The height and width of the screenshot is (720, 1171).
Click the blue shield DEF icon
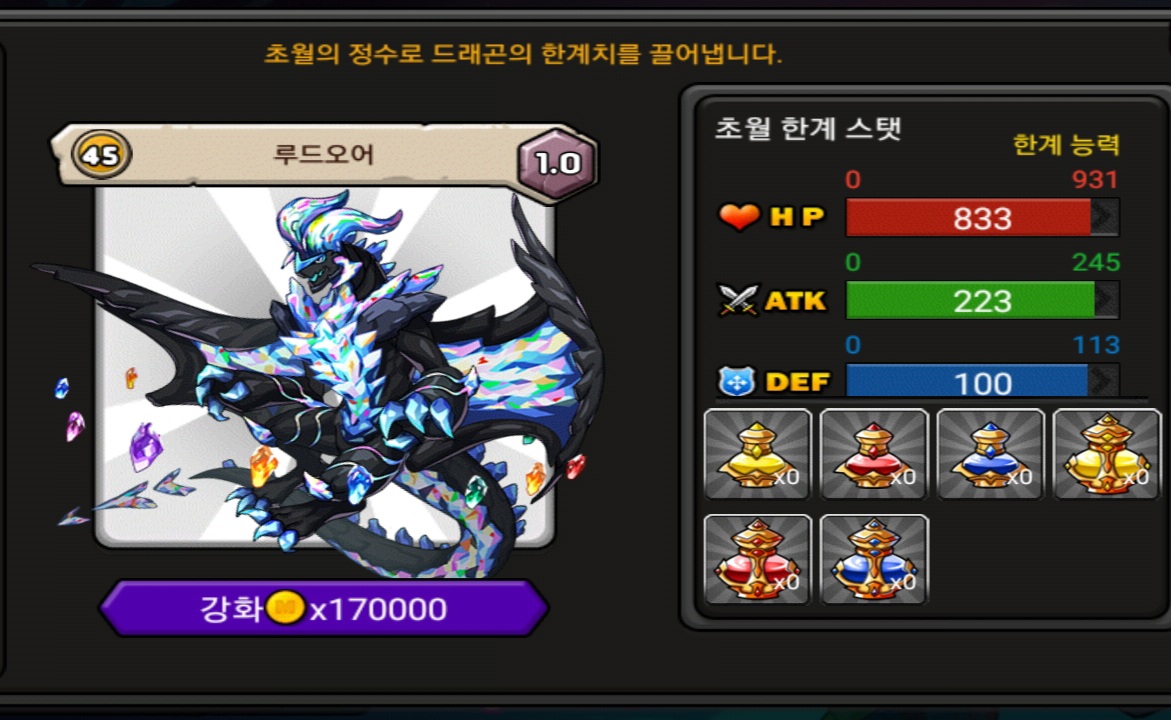pos(736,382)
